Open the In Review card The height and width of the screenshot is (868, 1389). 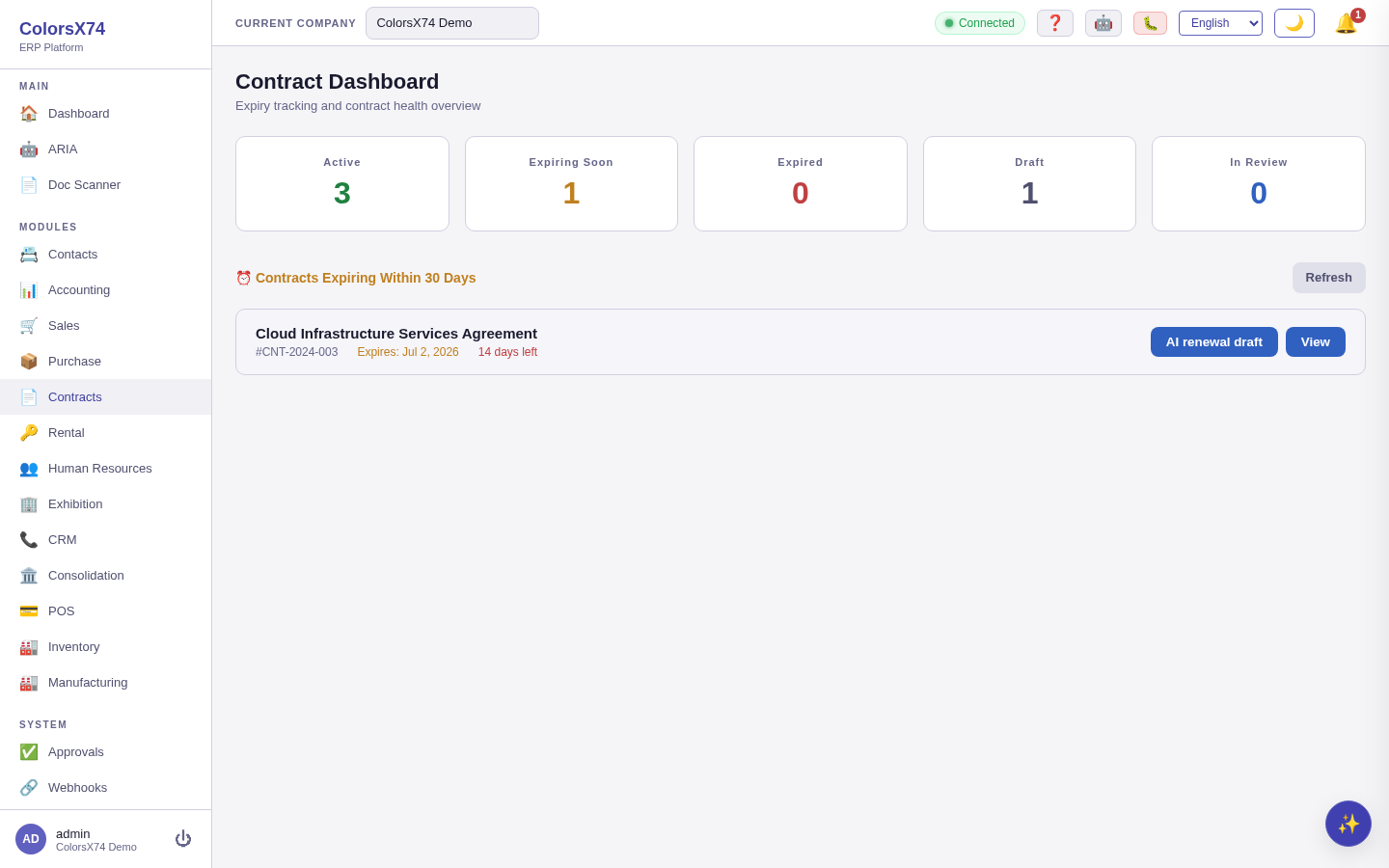click(x=1259, y=183)
